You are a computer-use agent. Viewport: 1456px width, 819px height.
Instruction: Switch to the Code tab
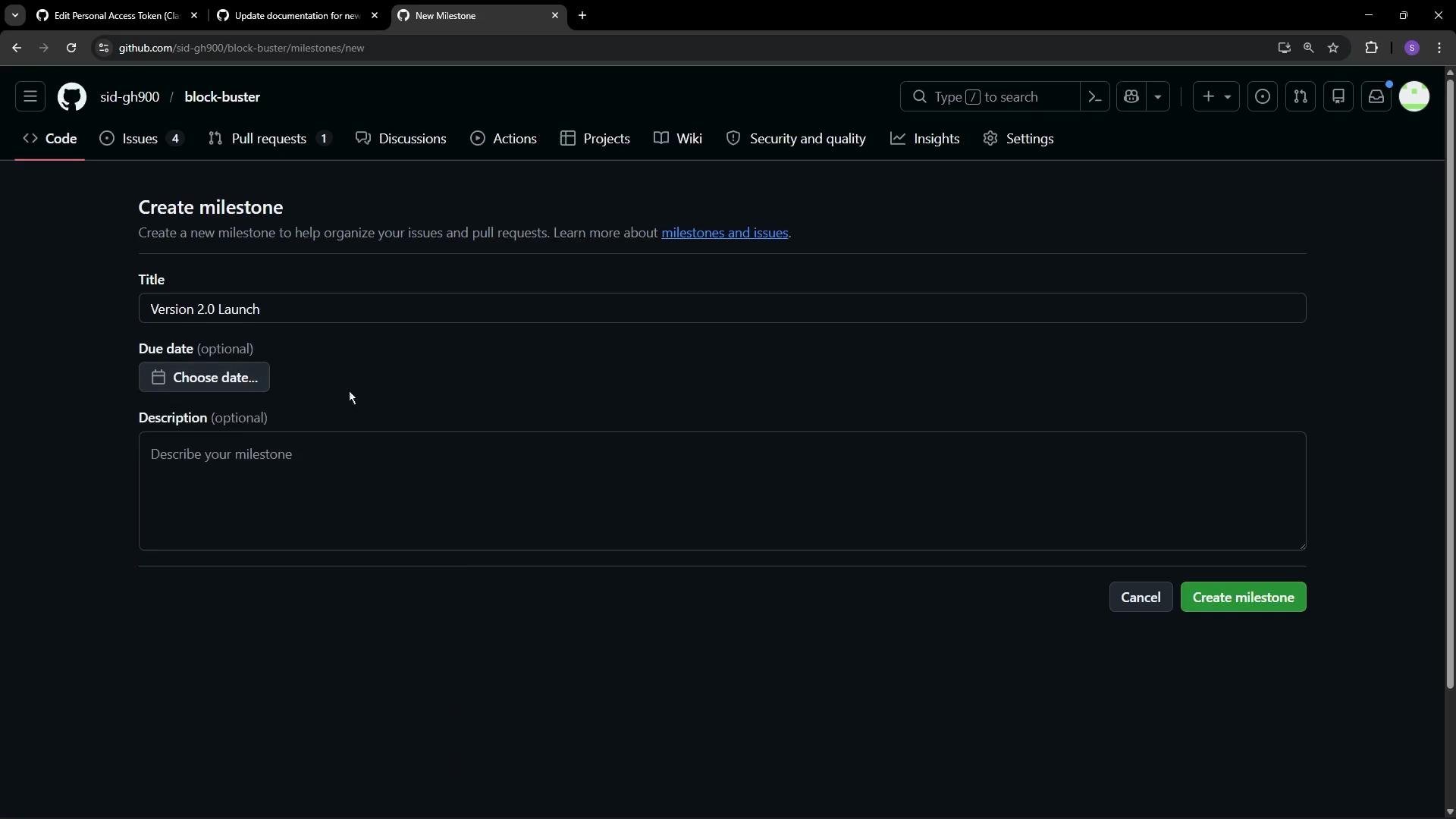pyautogui.click(x=50, y=139)
